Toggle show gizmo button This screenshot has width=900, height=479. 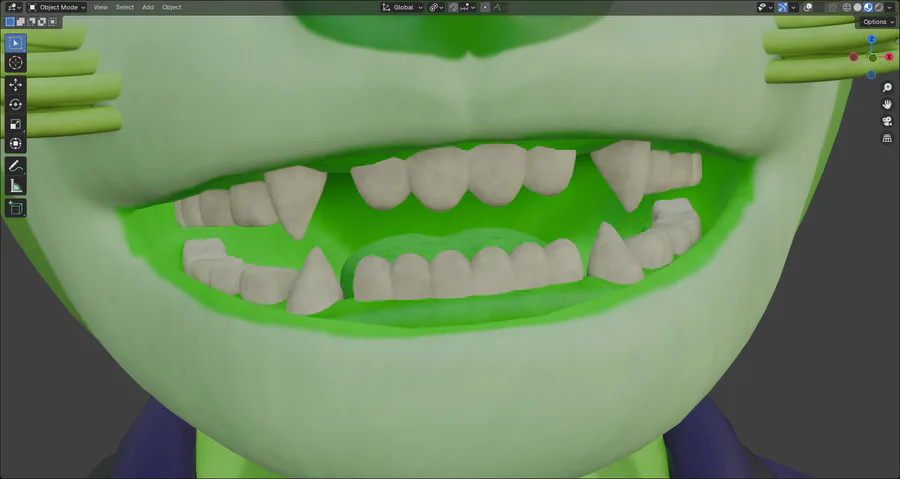coord(783,7)
